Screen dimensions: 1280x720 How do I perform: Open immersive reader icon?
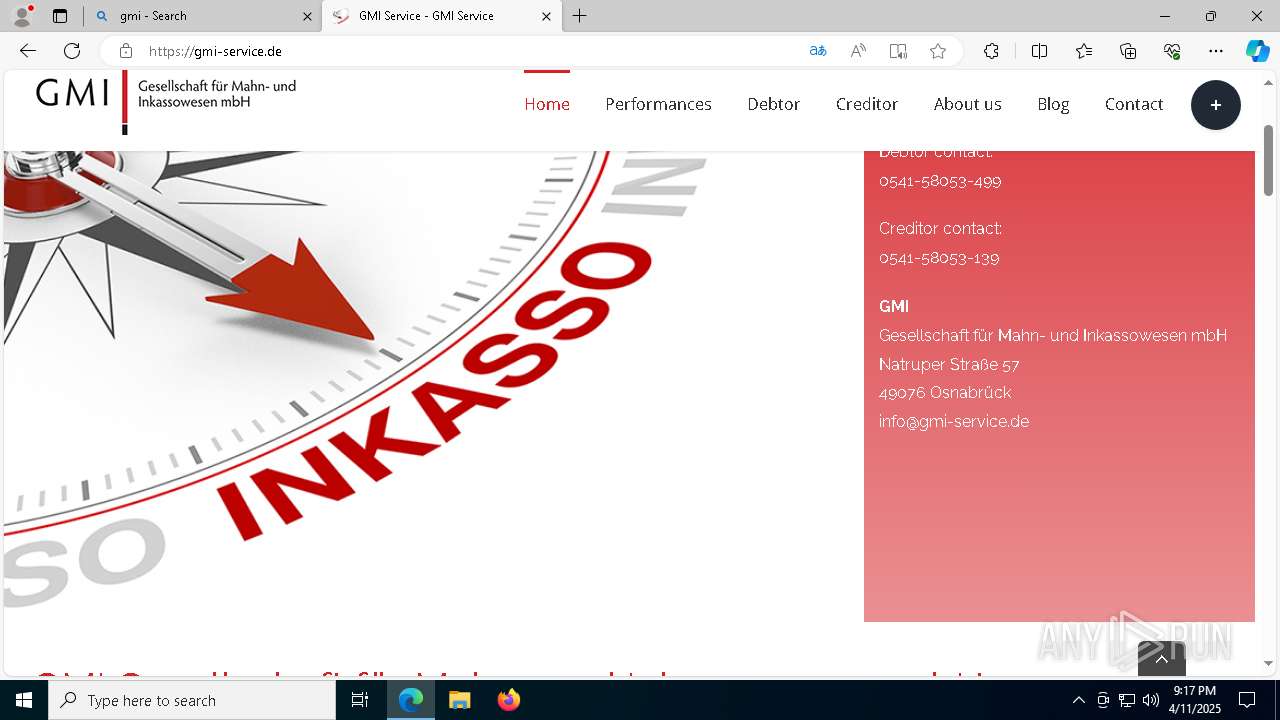coord(898,51)
